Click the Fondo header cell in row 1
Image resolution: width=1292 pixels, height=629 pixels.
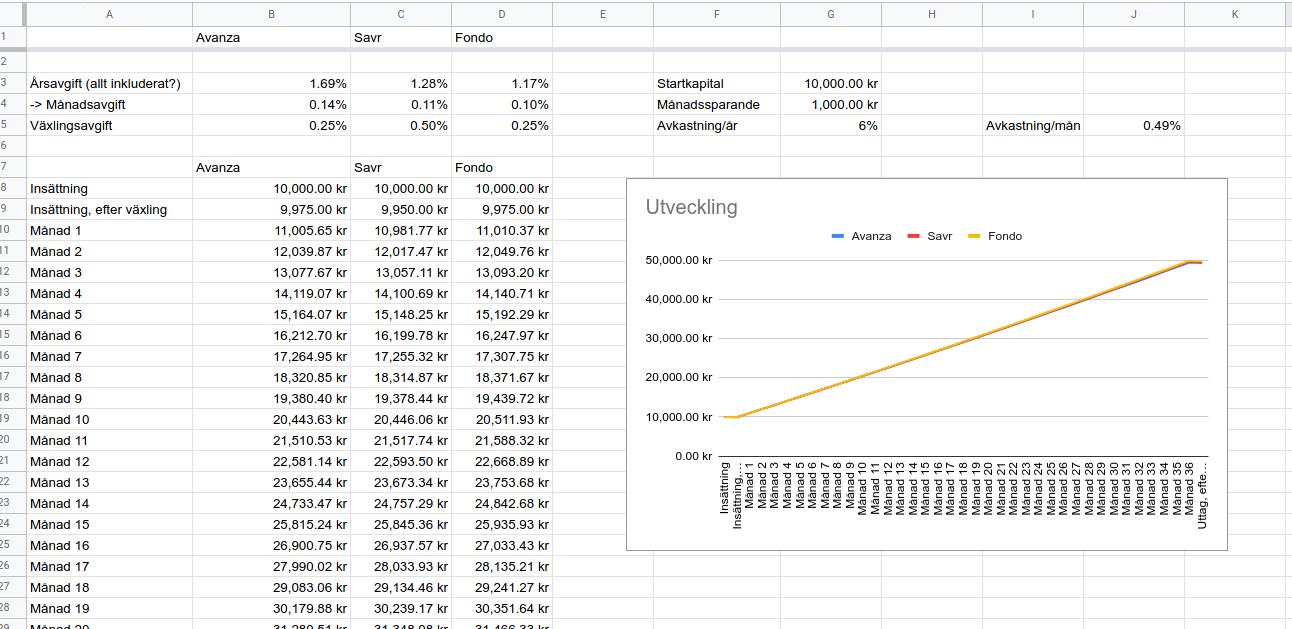pos(501,38)
